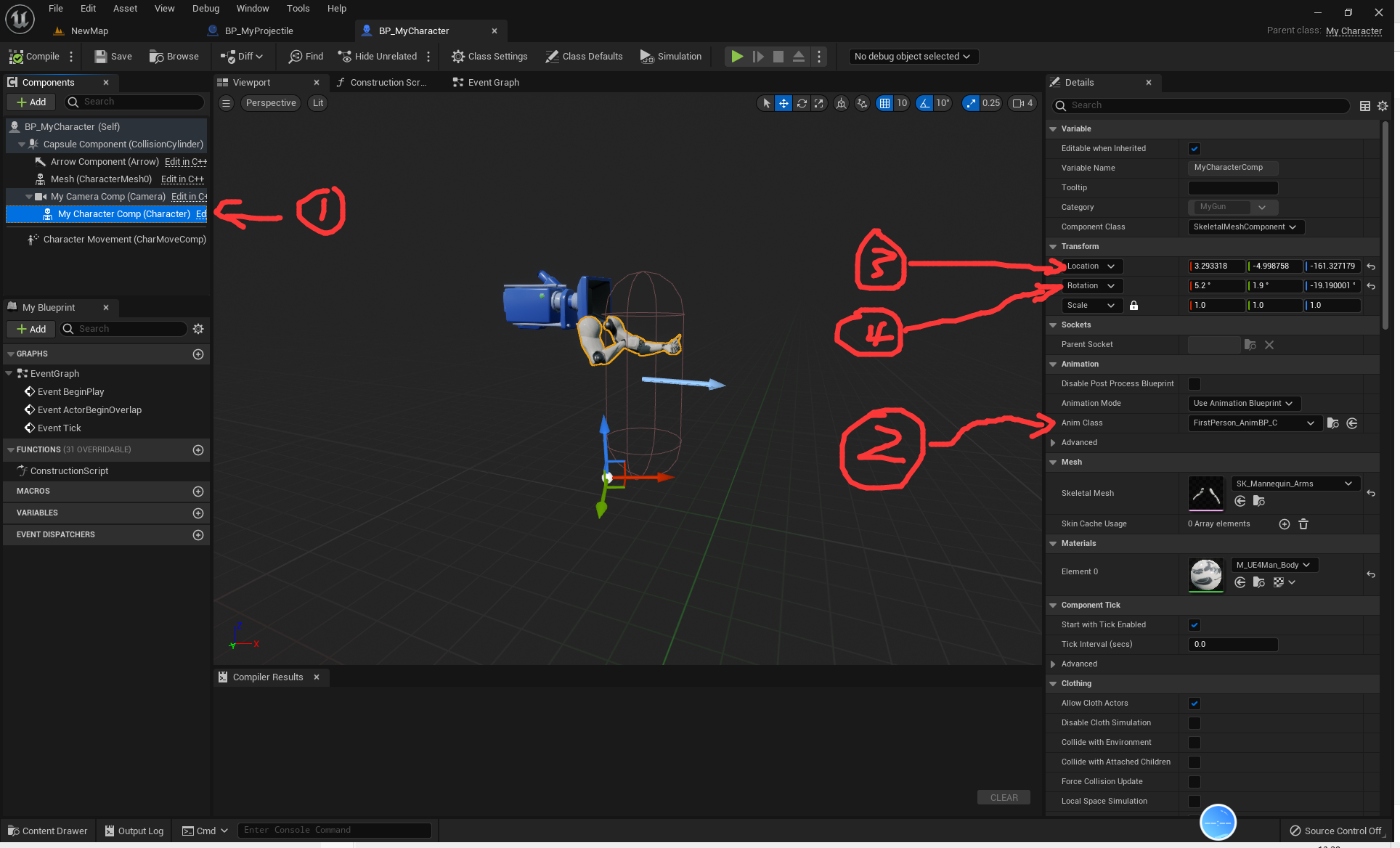Screen dimensions: 1400x848
Task: Lock uniform scale in the Transform section
Action: tap(1134, 305)
